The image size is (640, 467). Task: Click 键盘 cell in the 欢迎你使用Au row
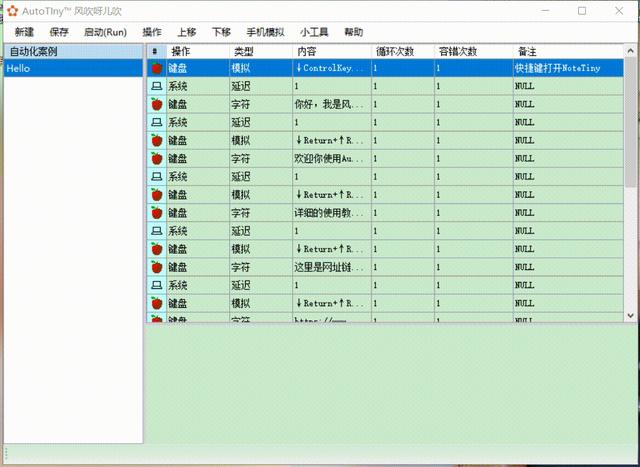coord(198,159)
